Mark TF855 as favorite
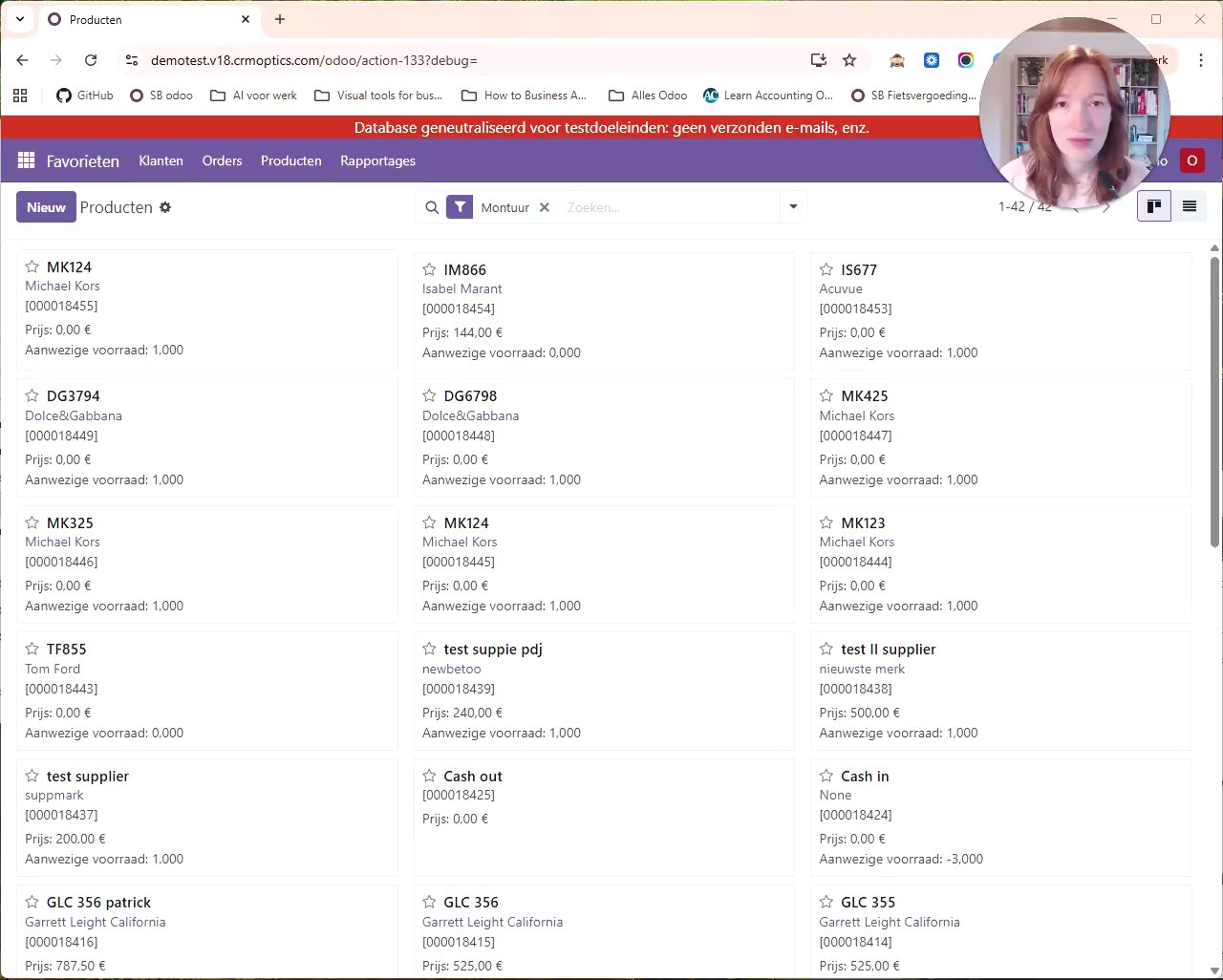Screen dimensions: 1223x980 [x=32, y=649]
